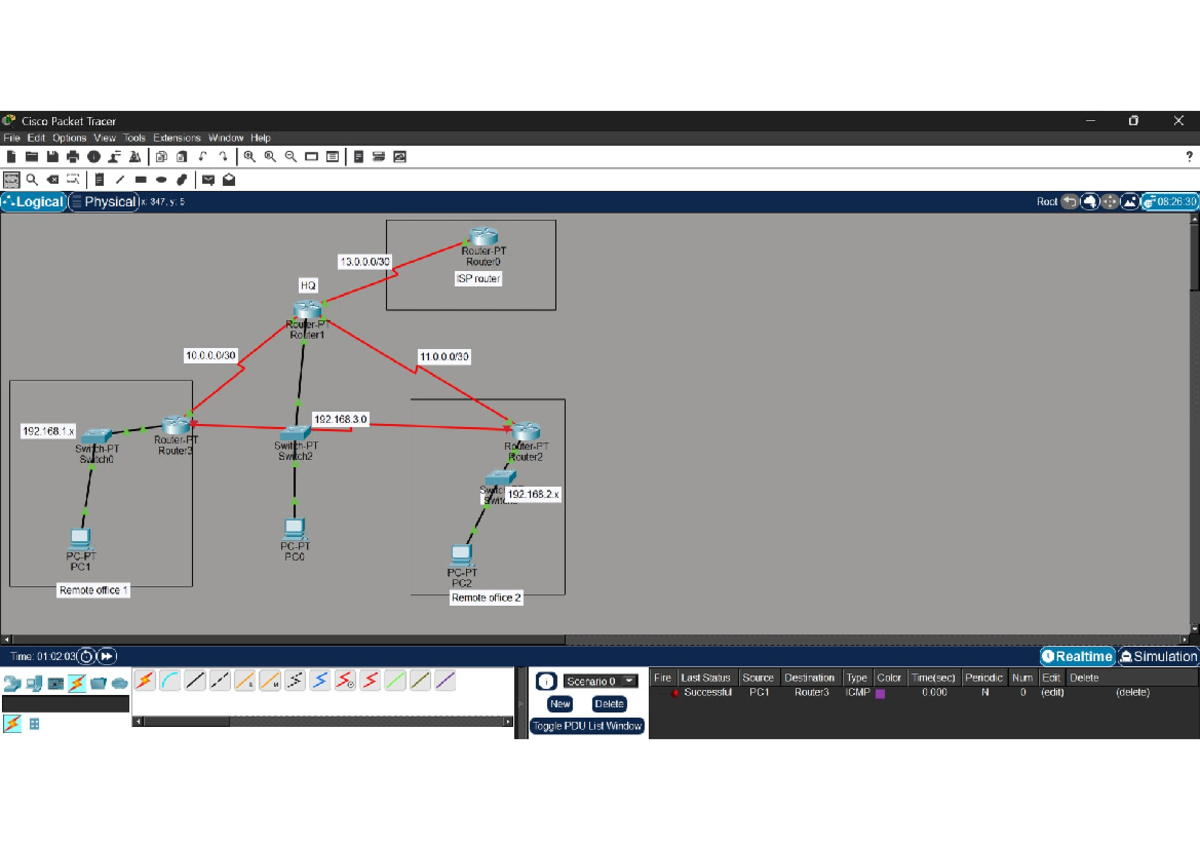Choose the Draw Ellipse tool
Screen dimensions: 1200x848
coord(161,180)
